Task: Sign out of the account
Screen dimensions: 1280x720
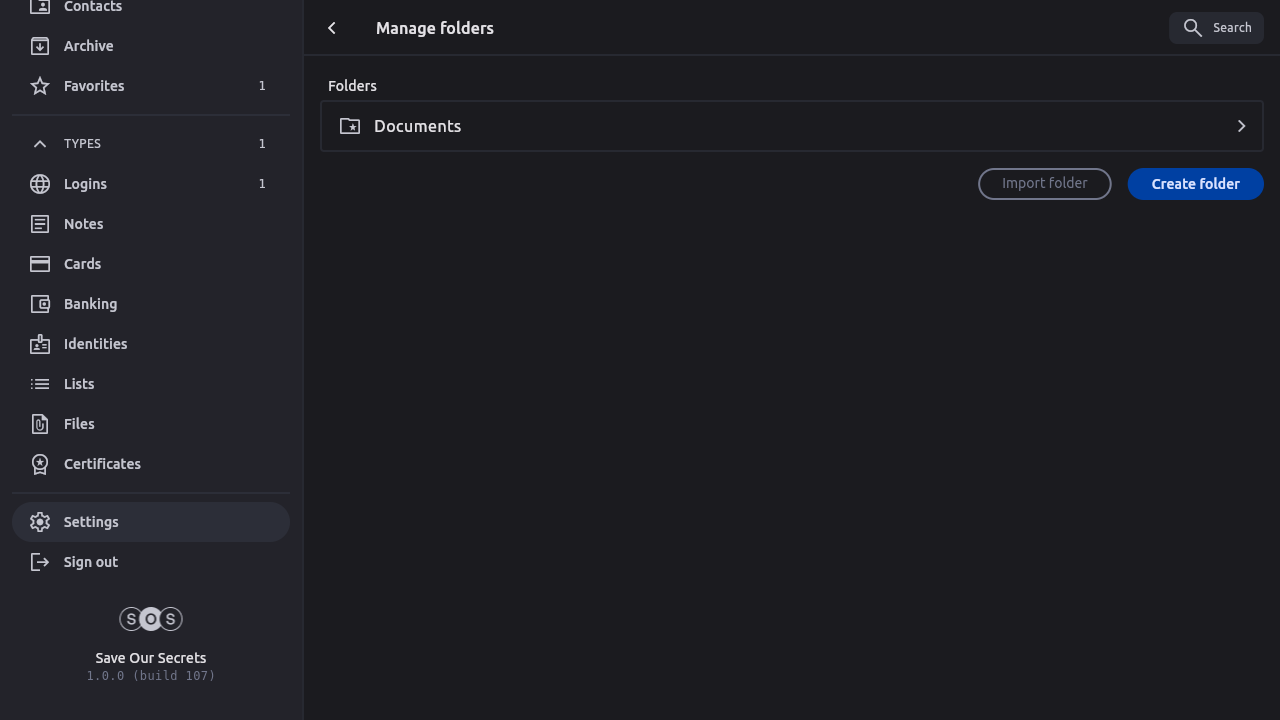Action: 91,562
